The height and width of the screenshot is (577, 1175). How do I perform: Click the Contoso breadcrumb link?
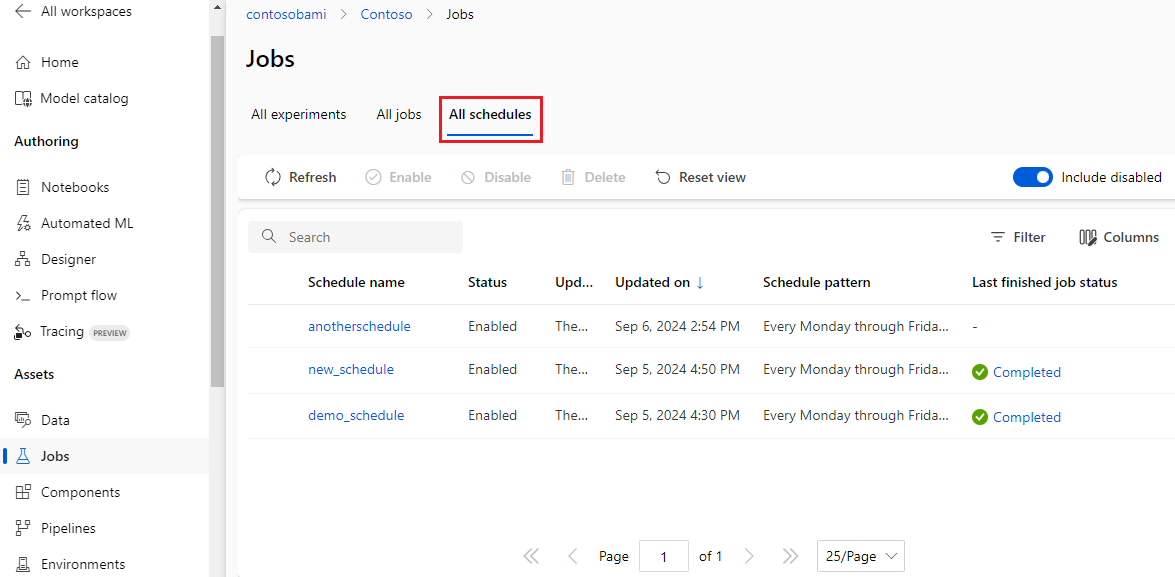click(386, 15)
